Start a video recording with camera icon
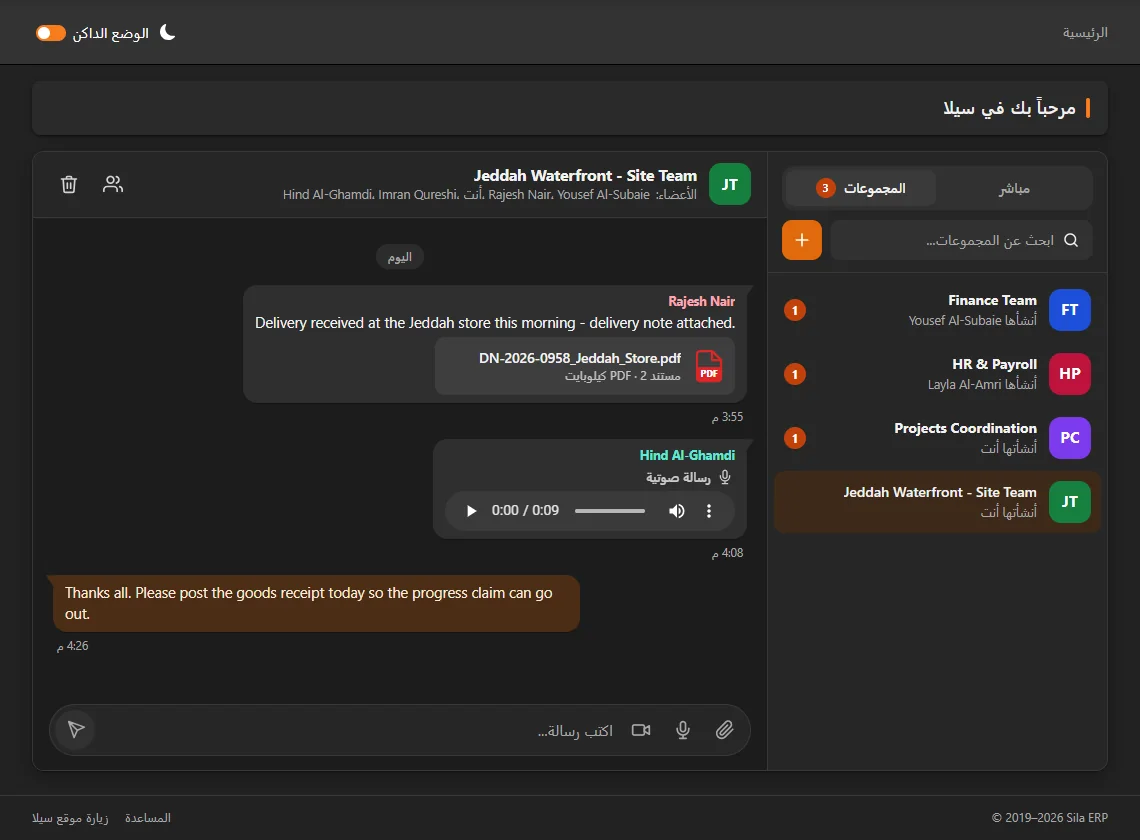Screen dimensions: 1140x840 (x=641, y=729)
